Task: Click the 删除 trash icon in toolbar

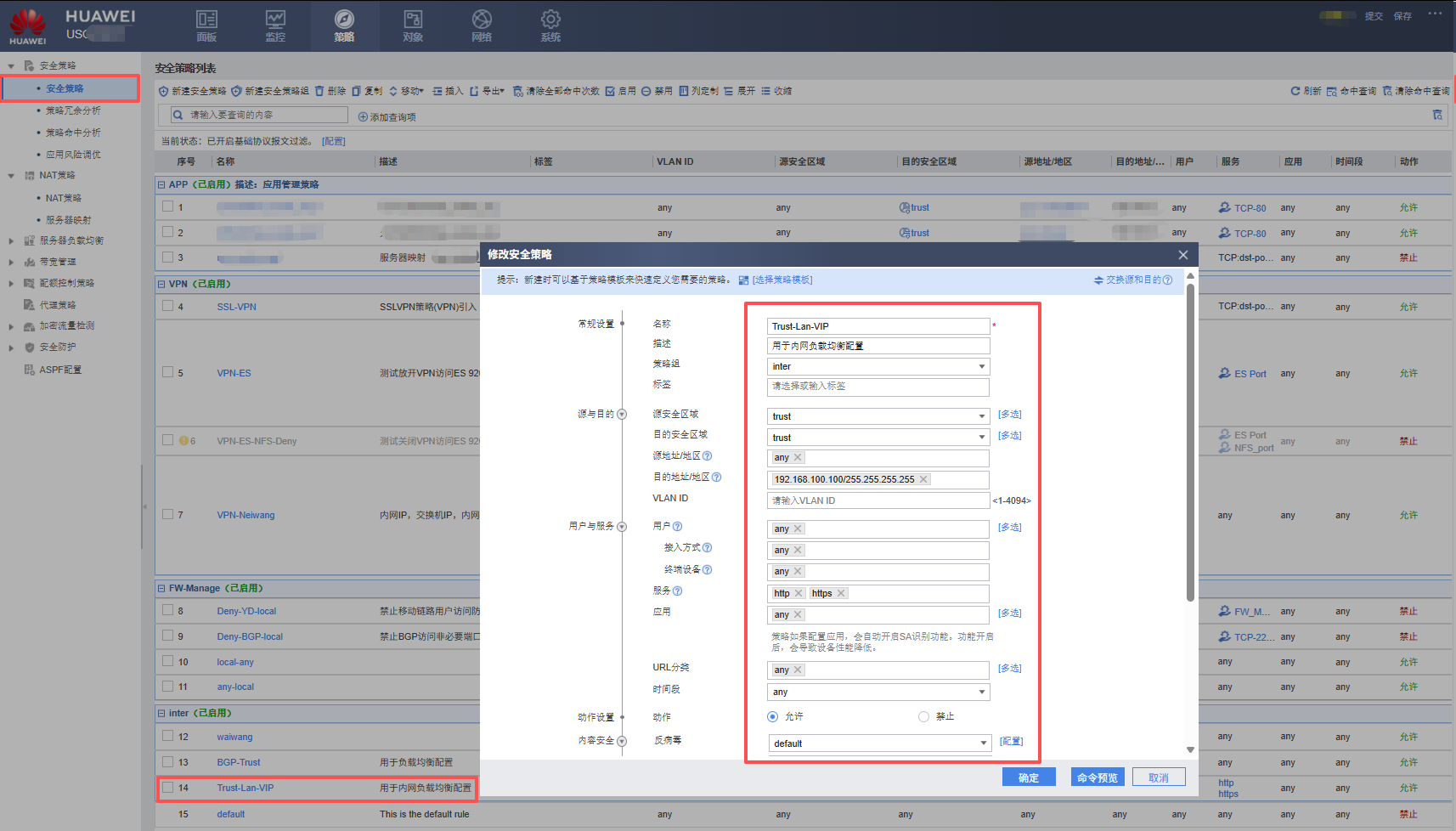Action: 319,91
